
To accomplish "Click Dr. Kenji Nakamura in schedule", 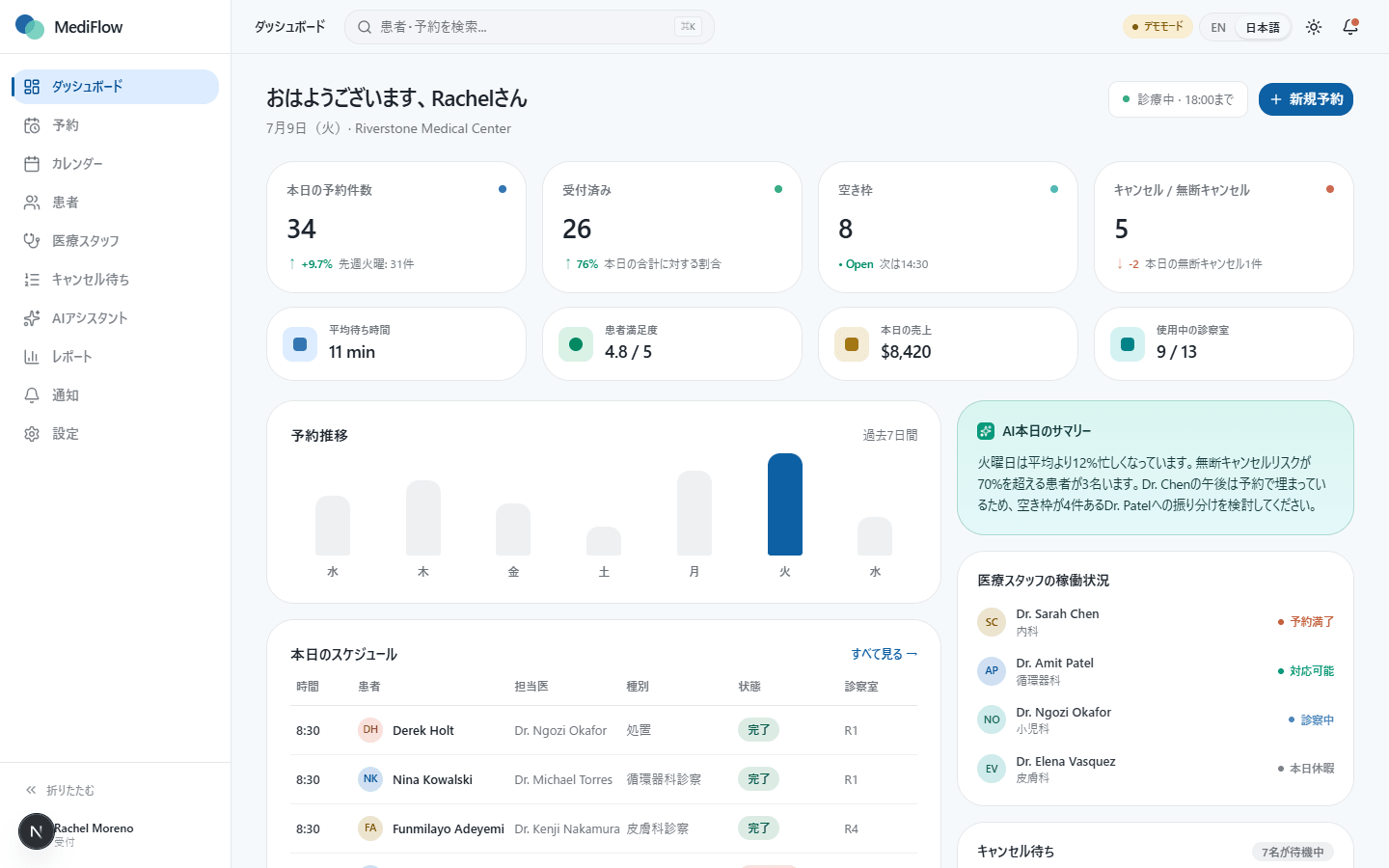I will point(567,828).
